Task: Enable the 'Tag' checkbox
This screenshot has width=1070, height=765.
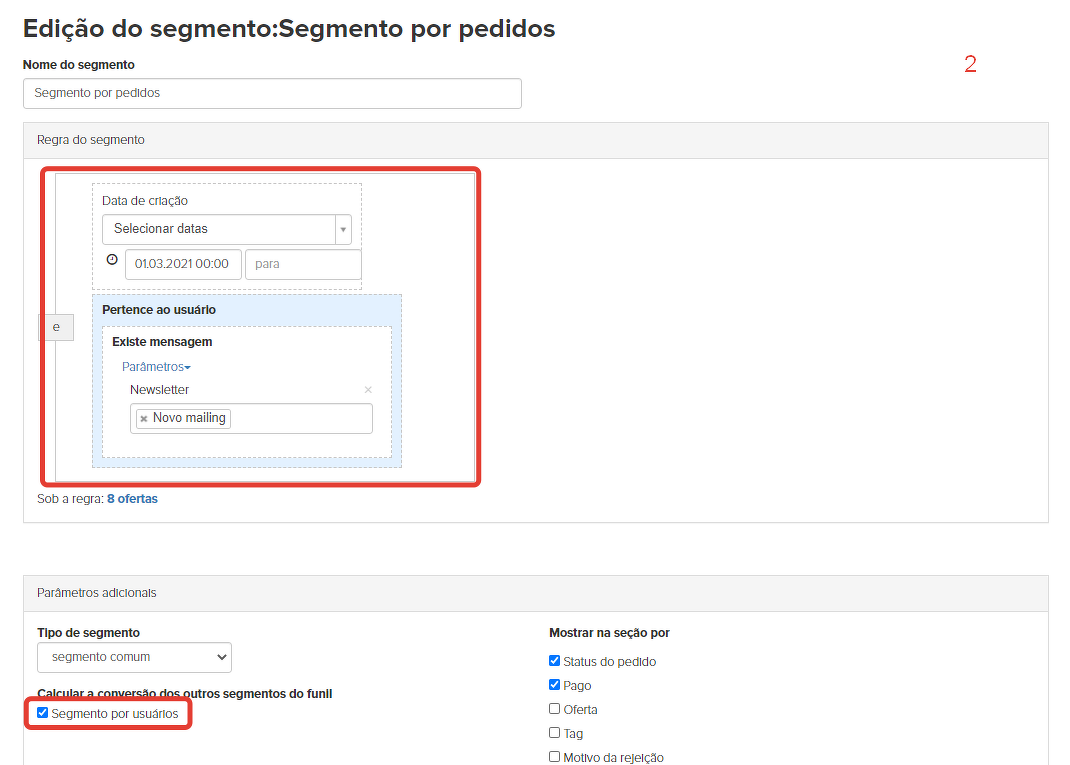Action: [555, 733]
